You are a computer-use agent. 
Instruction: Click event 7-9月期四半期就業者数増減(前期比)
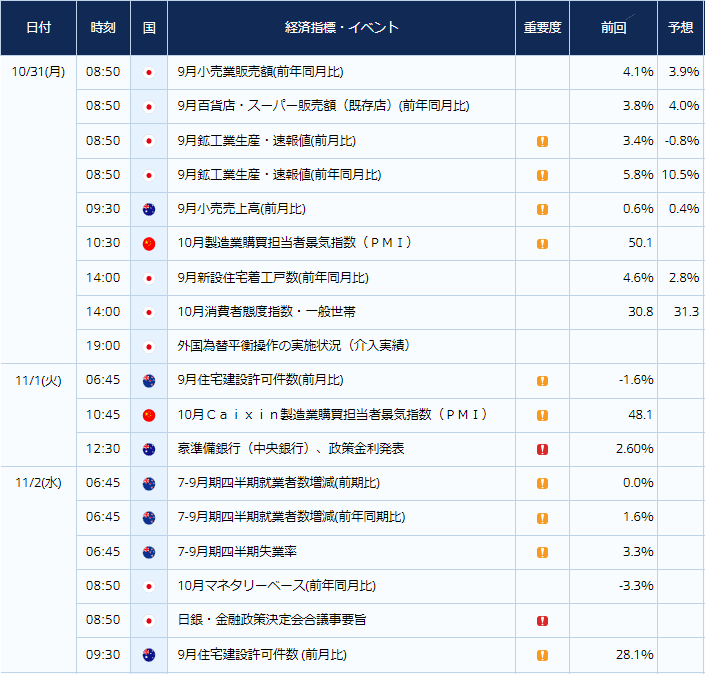(279, 483)
